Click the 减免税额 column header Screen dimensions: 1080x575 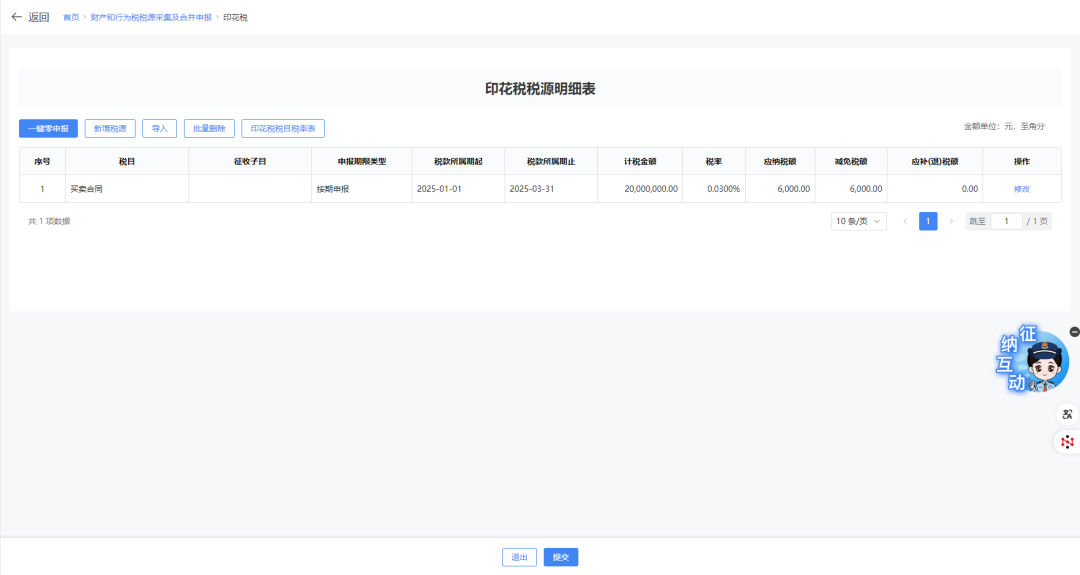click(851, 161)
